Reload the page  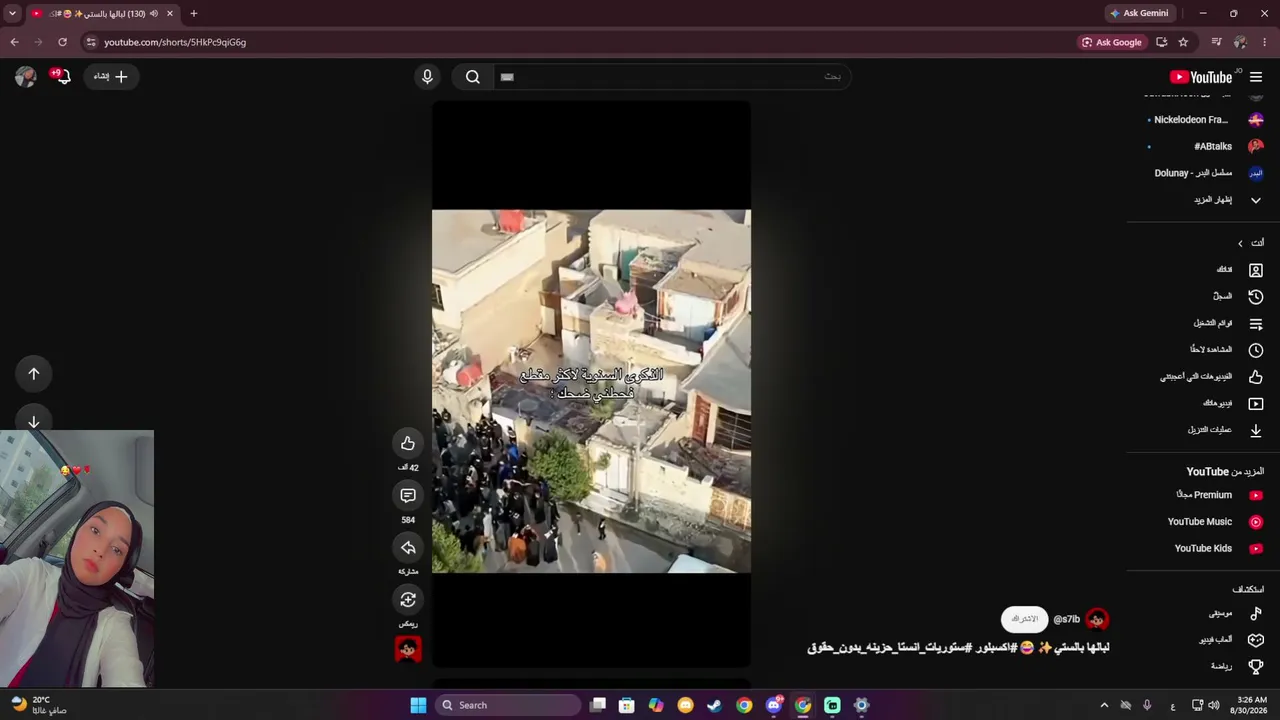(62, 42)
